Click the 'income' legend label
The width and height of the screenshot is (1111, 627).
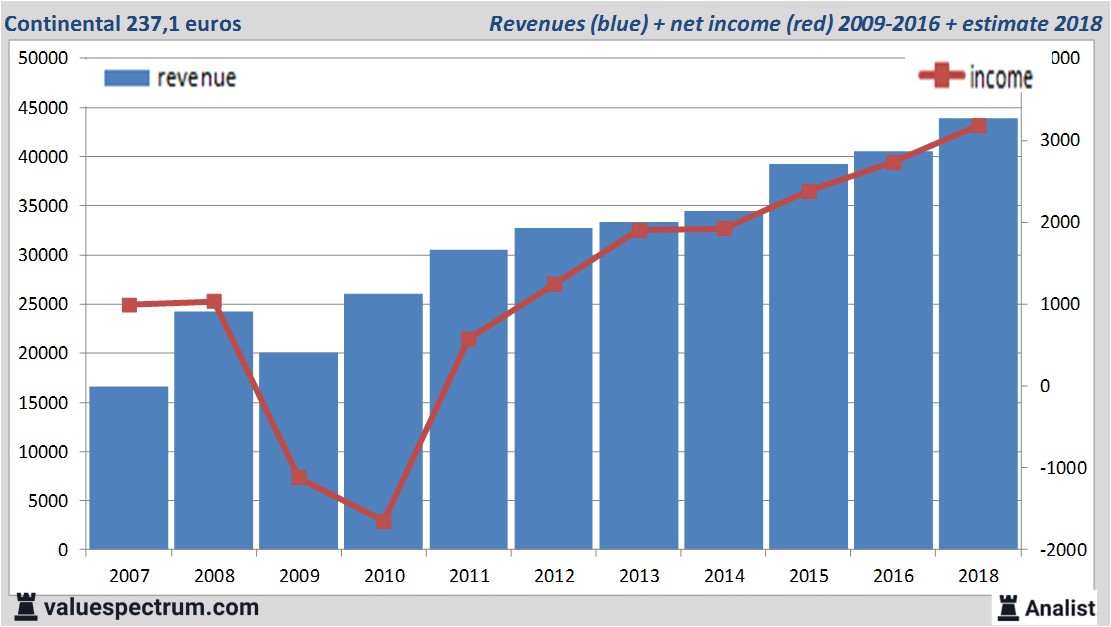tap(1000, 77)
